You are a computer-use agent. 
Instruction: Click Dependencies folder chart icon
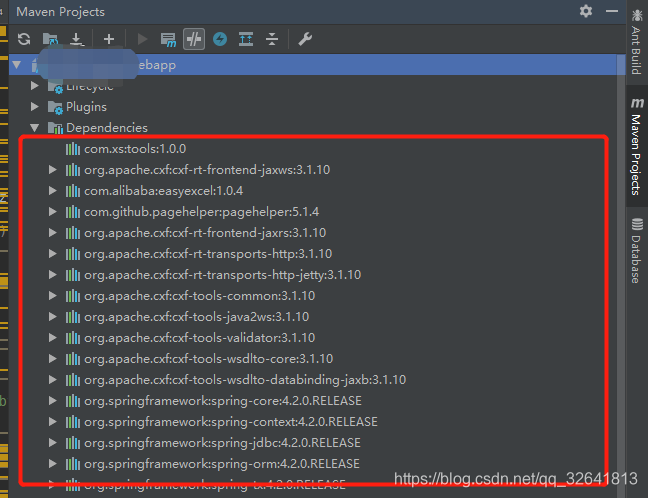55,129
